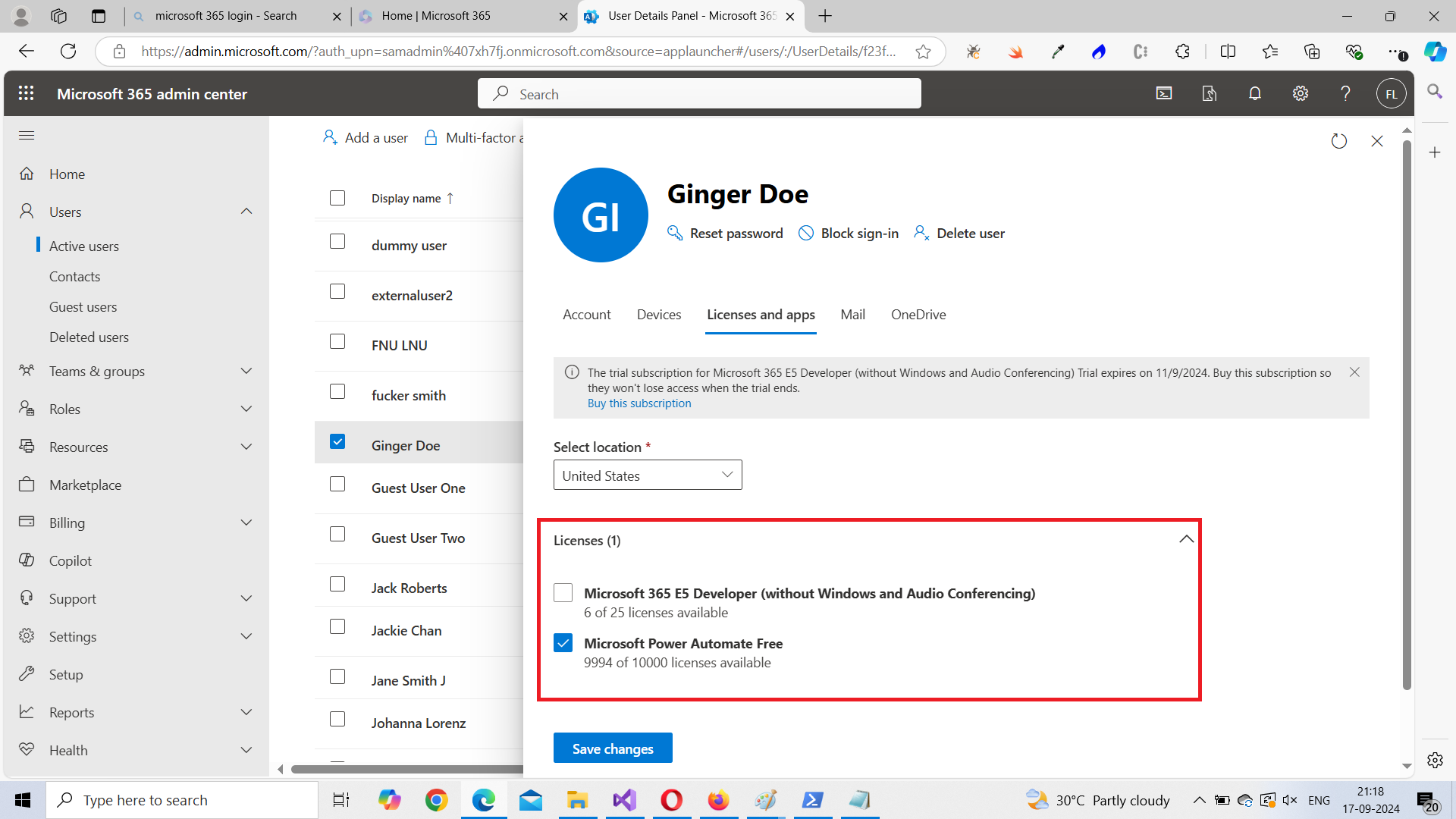The image size is (1456, 819).
Task: Collapse Users navigation group
Action: click(246, 211)
